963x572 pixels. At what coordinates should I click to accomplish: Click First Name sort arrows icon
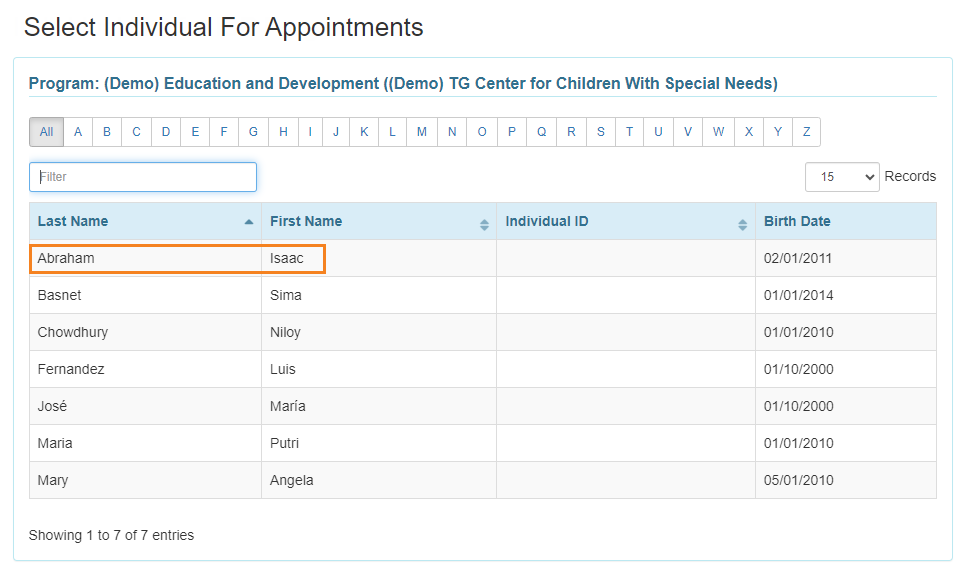coord(484,224)
